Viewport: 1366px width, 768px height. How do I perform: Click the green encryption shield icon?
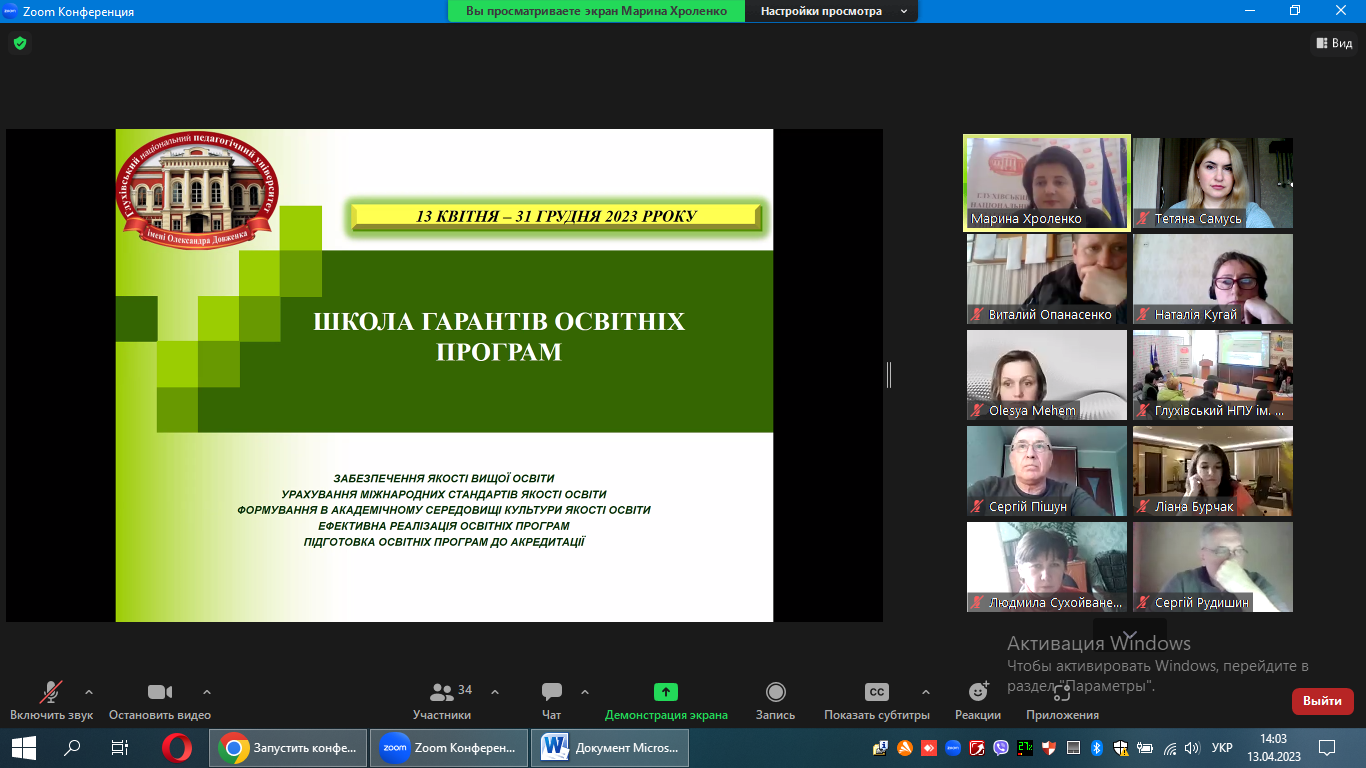[x=20, y=43]
